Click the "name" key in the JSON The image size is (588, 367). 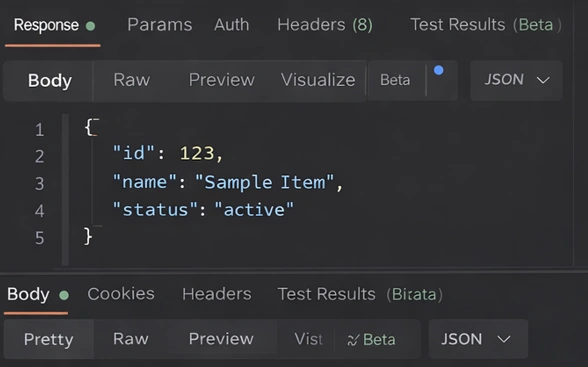coord(144,182)
